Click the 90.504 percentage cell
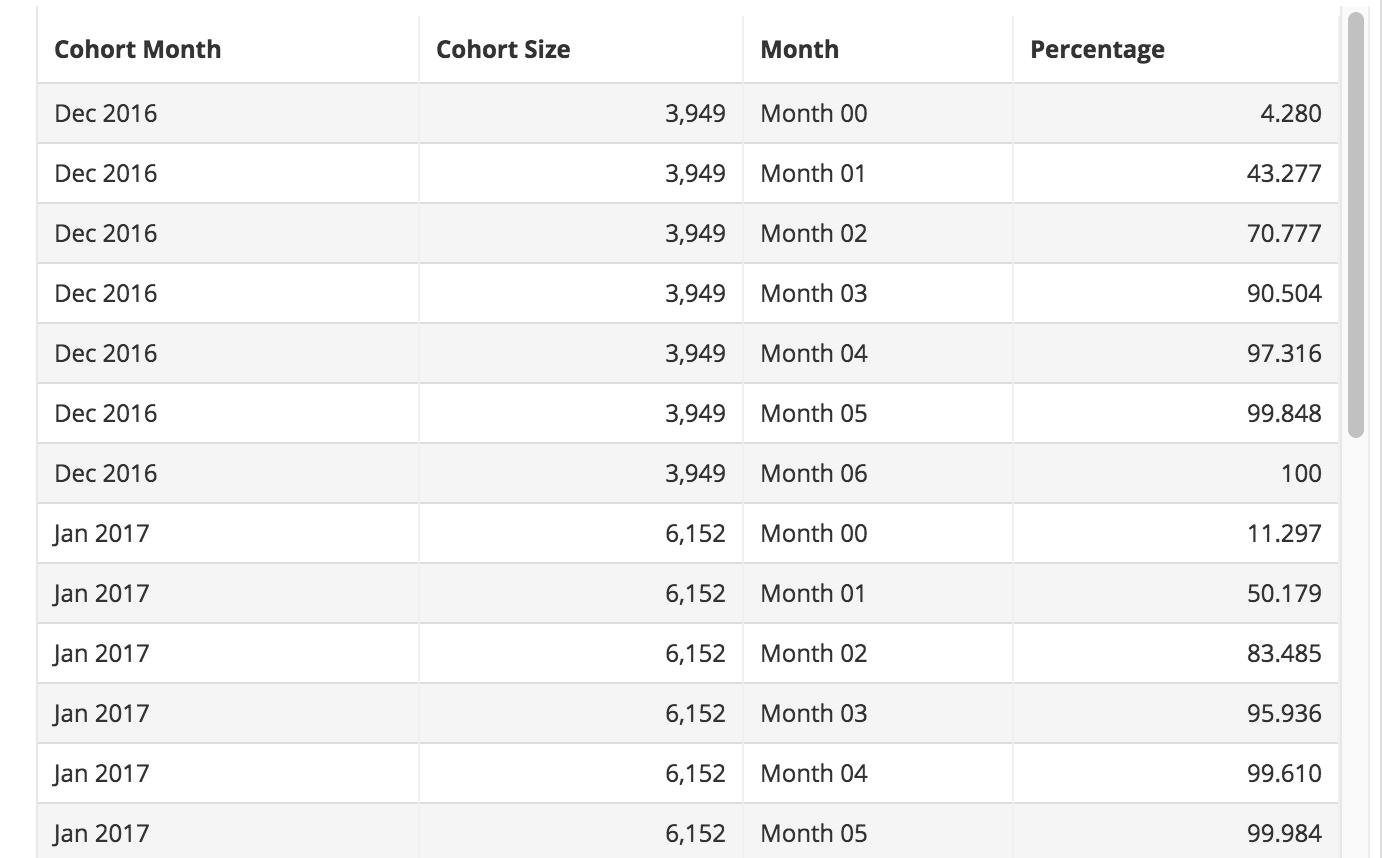 click(1284, 294)
